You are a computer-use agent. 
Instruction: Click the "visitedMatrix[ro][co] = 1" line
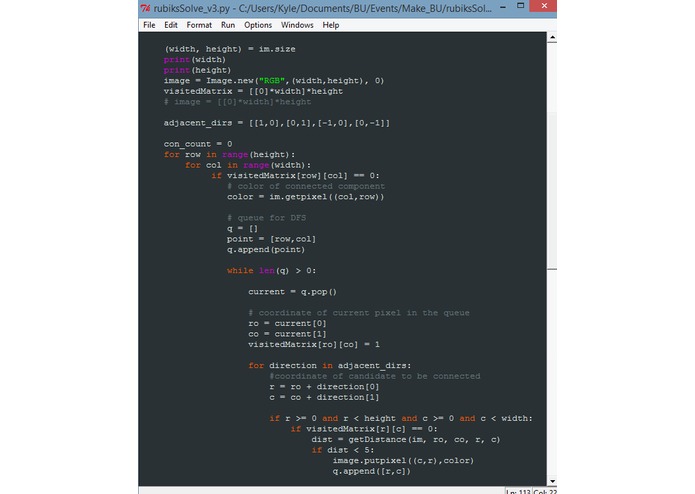(314, 345)
